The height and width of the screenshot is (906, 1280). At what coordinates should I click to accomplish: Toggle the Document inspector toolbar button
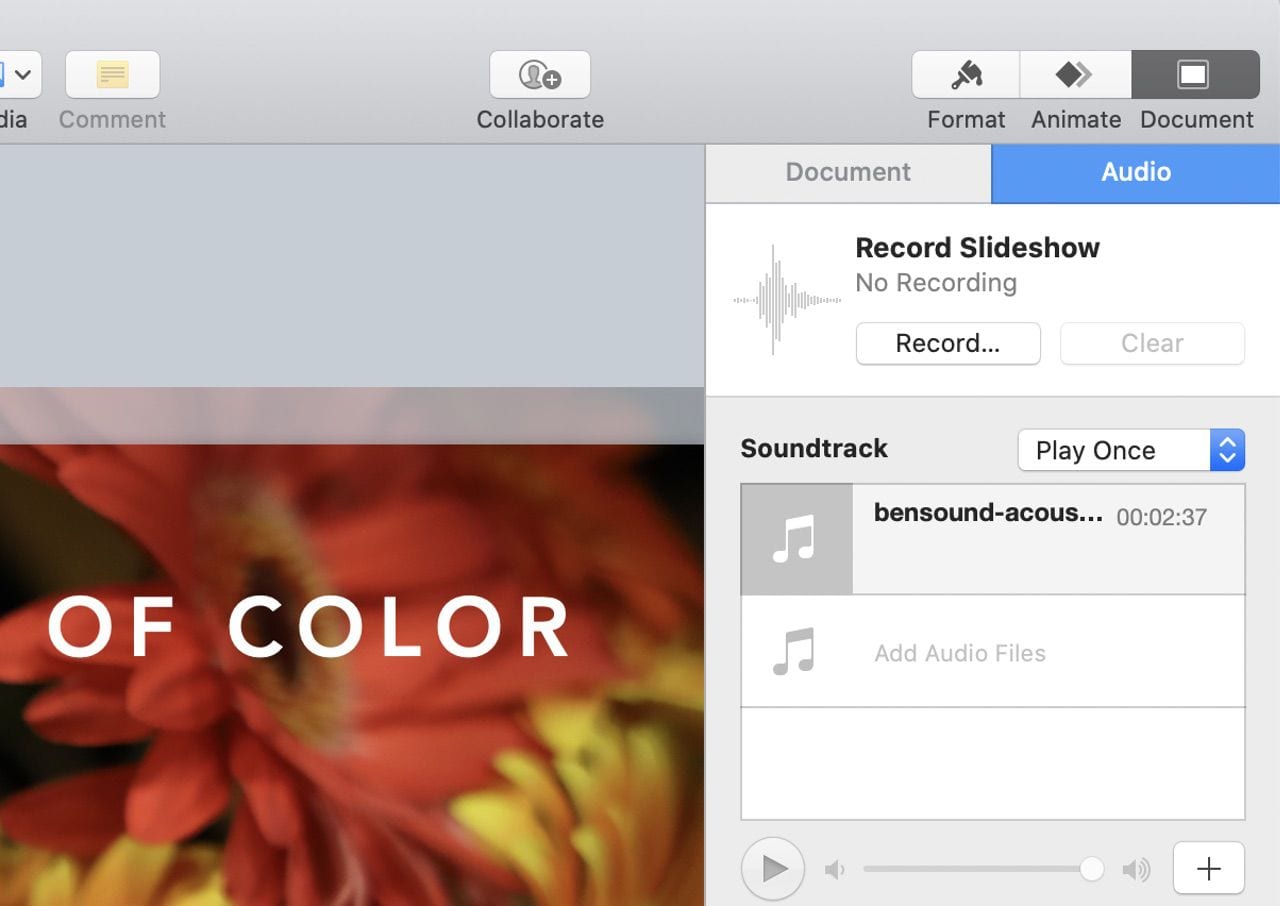point(1194,75)
